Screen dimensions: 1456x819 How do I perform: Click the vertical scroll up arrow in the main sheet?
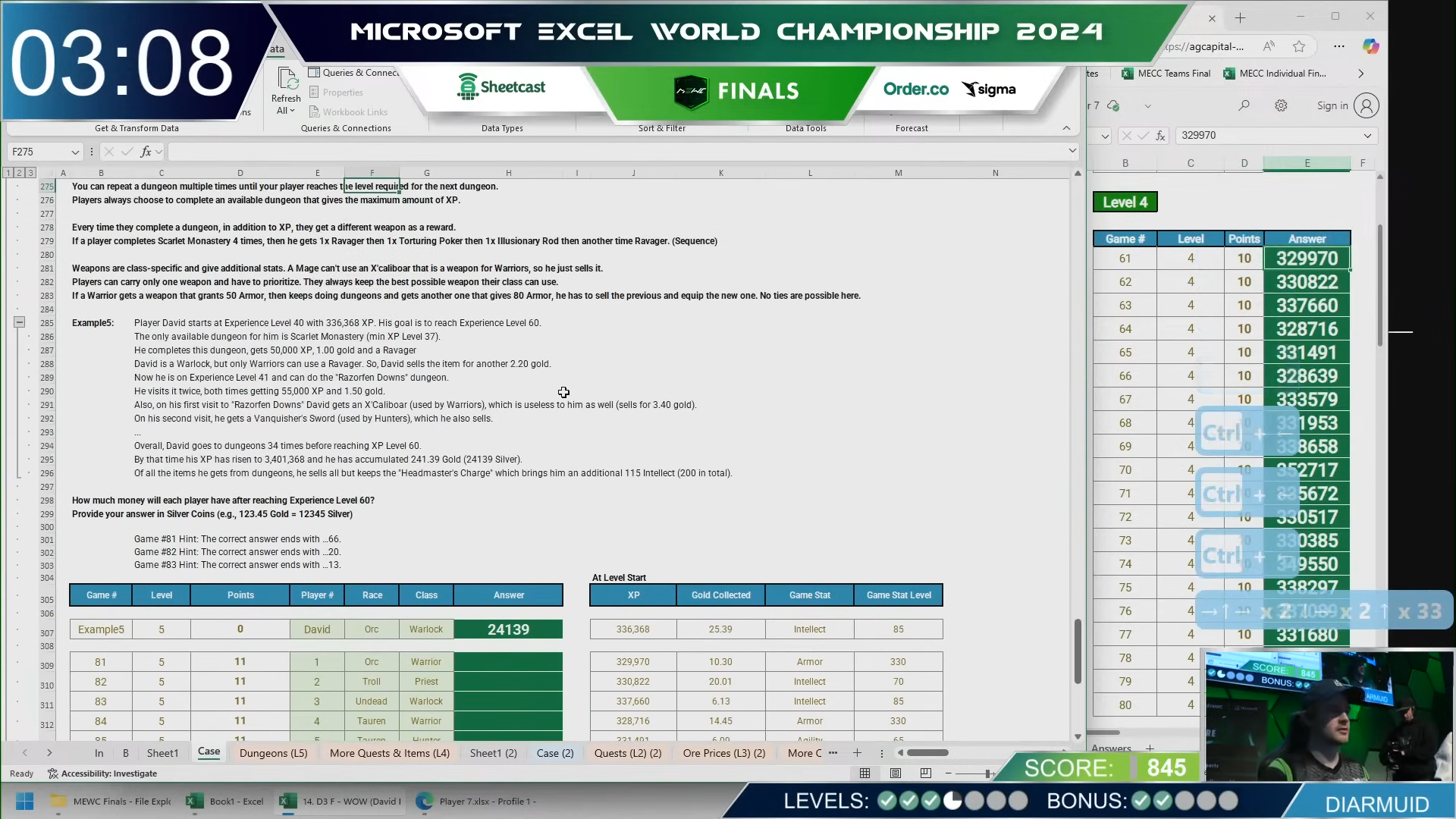pyautogui.click(x=1078, y=174)
